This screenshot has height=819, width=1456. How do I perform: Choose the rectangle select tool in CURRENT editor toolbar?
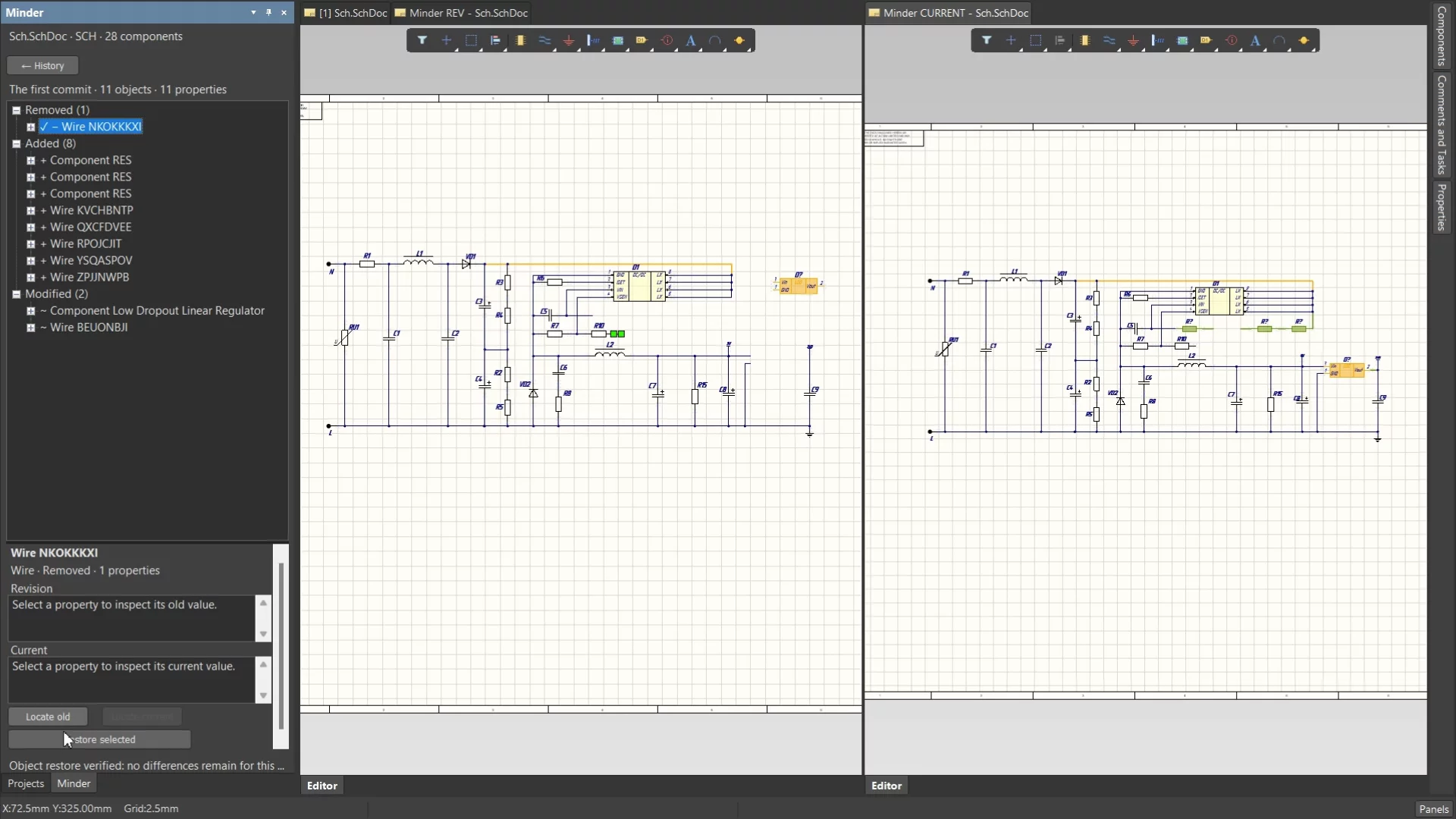pos(1035,41)
